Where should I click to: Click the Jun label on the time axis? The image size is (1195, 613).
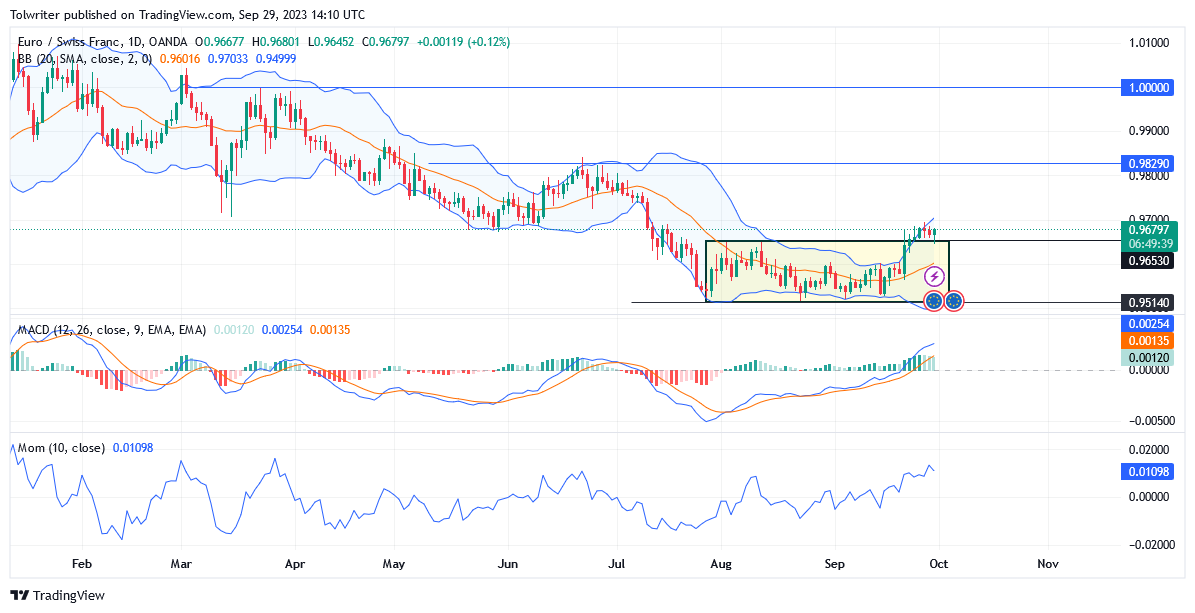(x=507, y=564)
